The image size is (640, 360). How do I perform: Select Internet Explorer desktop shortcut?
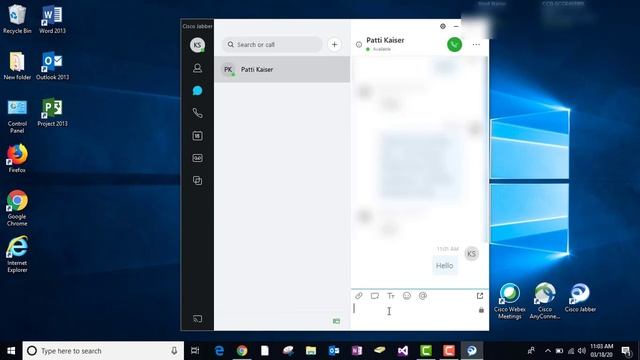(17, 254)
